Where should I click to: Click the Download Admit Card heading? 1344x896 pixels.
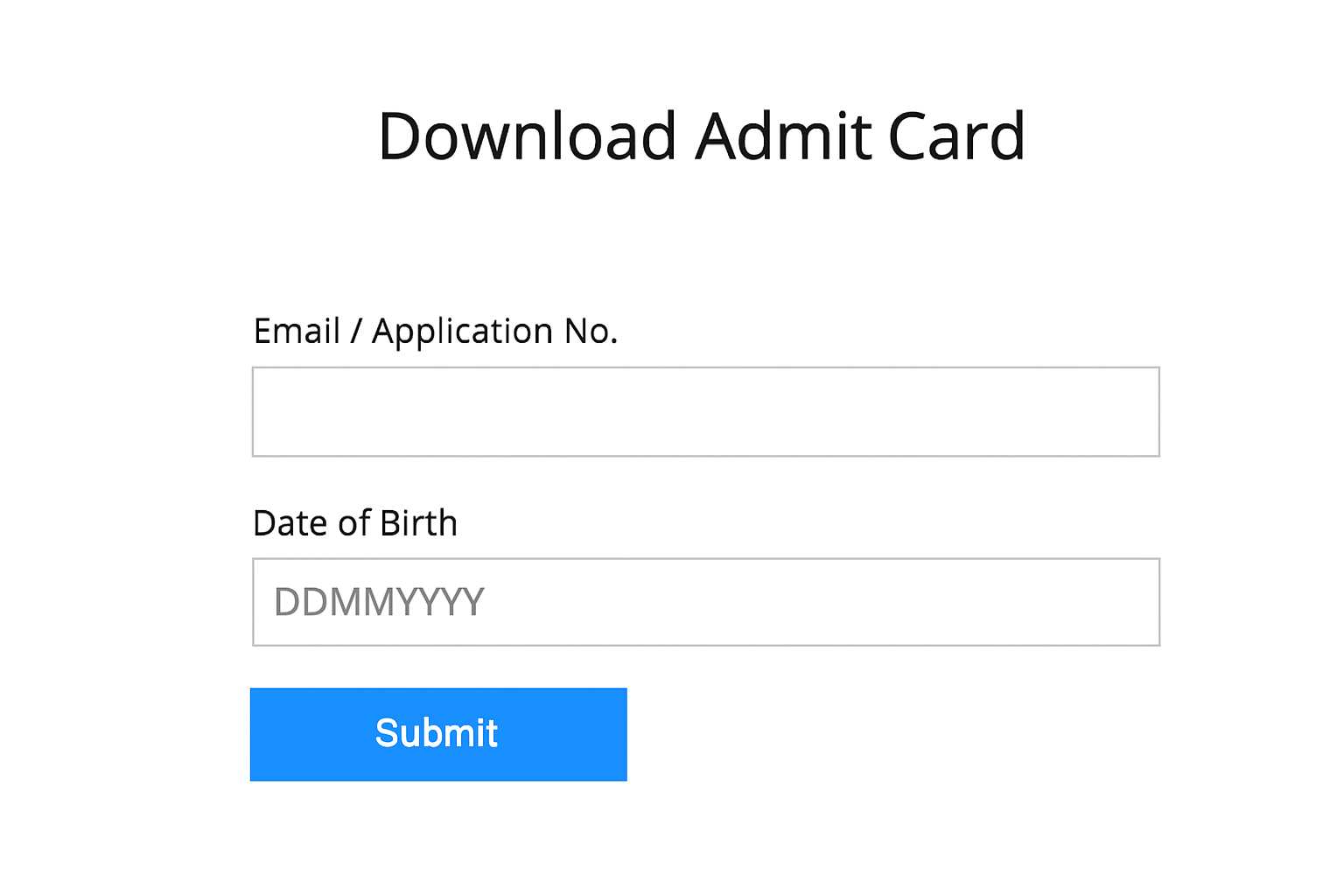click(701, 136)
